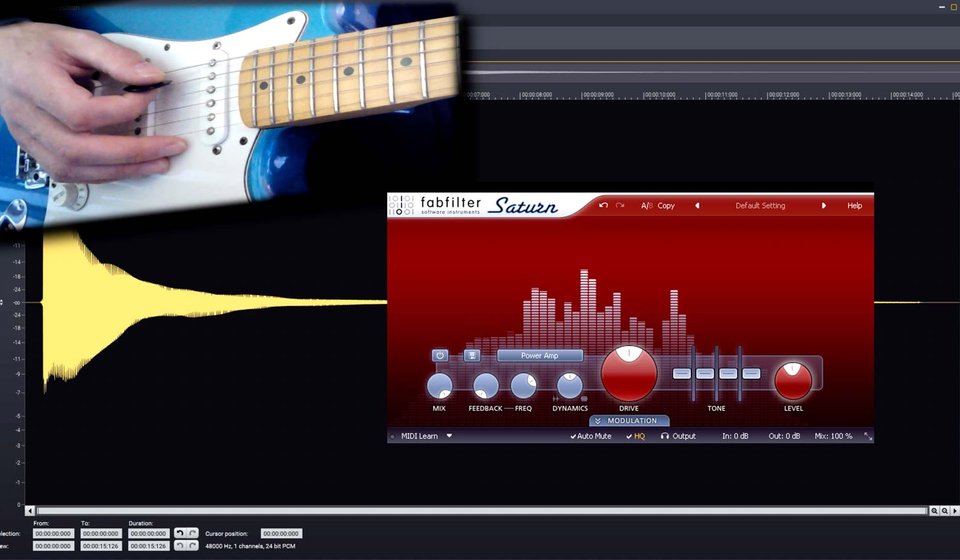Click the FREQ knob
The image size is (960, 560).
pos(523,386)
